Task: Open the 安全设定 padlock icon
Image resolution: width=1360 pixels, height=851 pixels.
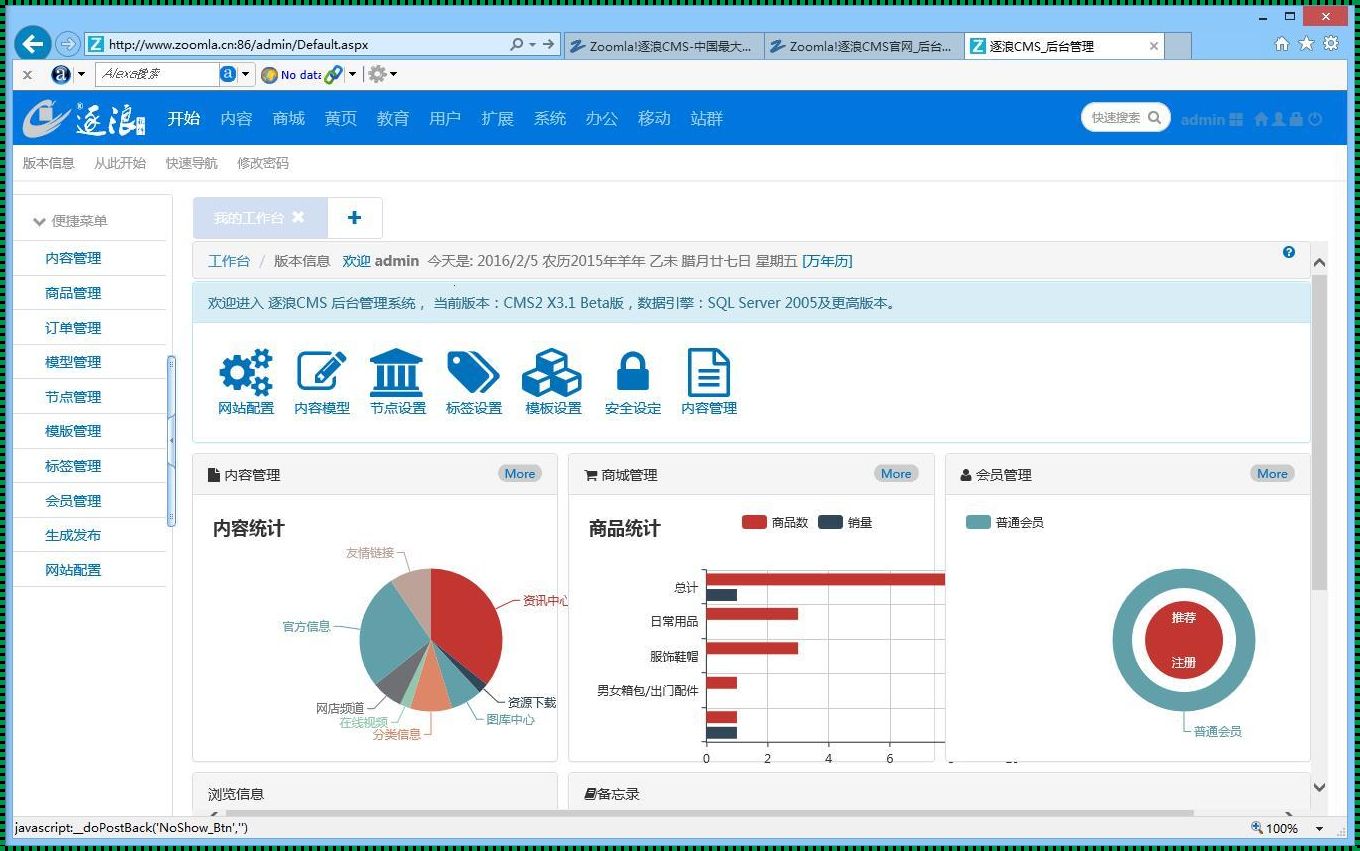Action: (633, 372)
